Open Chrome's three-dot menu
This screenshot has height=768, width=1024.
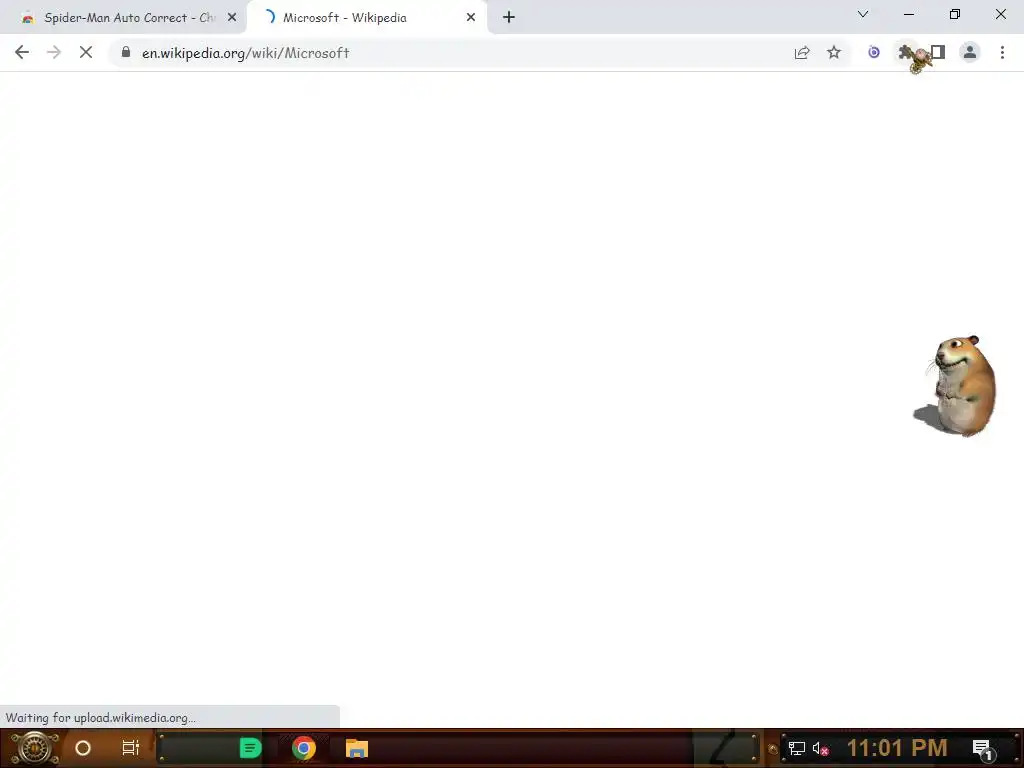pyautogui.click(x=1002, y=52)
